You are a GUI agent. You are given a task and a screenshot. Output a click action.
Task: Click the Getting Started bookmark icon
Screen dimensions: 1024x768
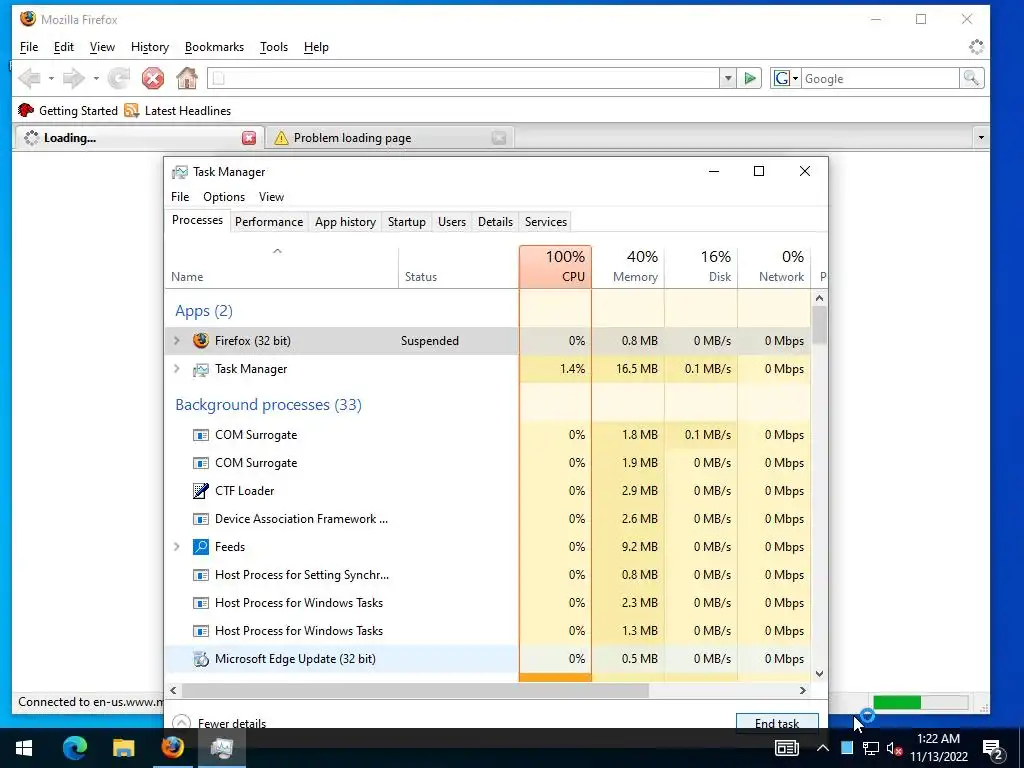[x=26, y=110]
